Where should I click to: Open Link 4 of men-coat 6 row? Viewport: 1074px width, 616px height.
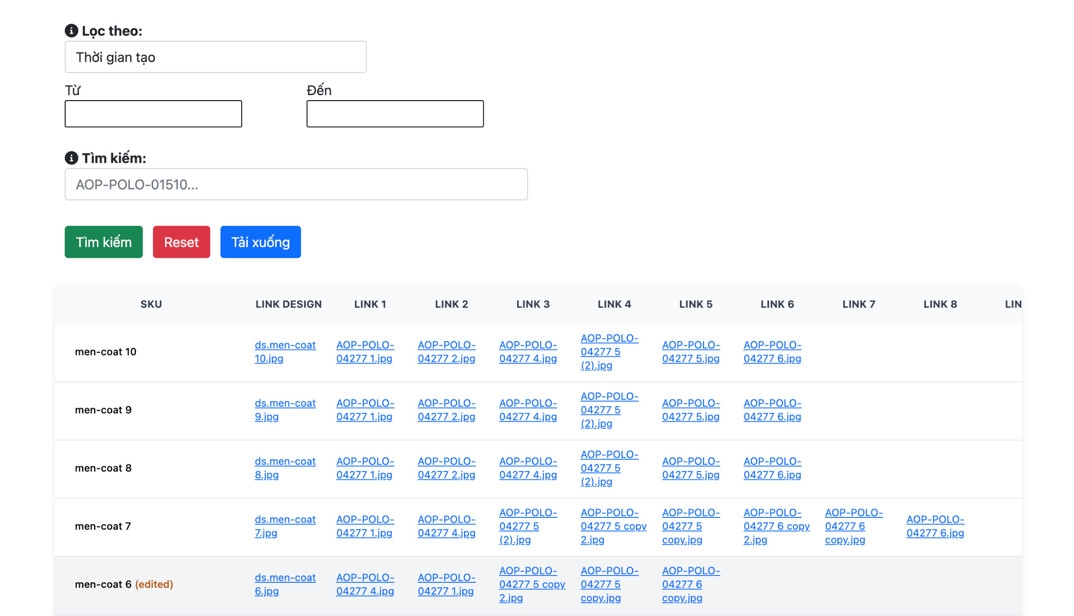610,584
